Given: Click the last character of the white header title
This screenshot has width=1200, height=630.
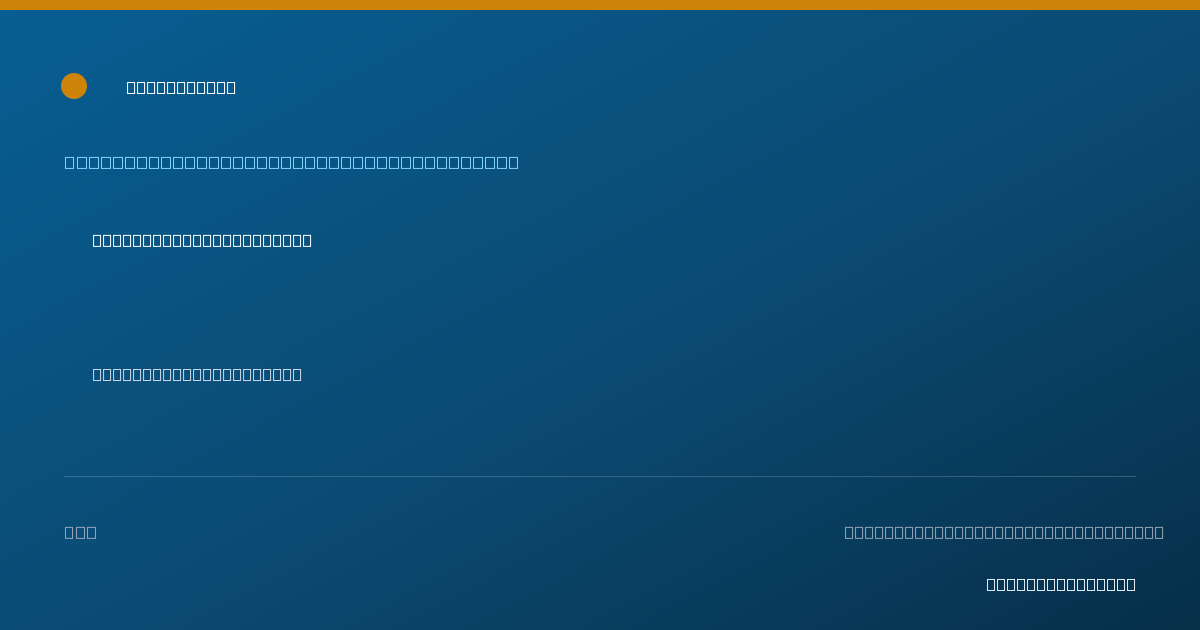Looking at the screenshot, I should [231, 88].
